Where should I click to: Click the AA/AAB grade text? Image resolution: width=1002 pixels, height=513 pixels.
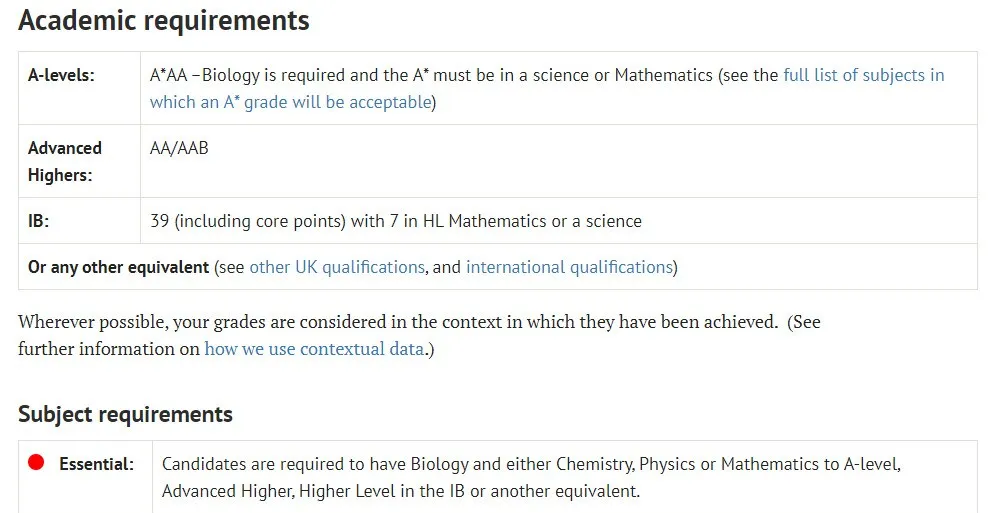point(179,148)
